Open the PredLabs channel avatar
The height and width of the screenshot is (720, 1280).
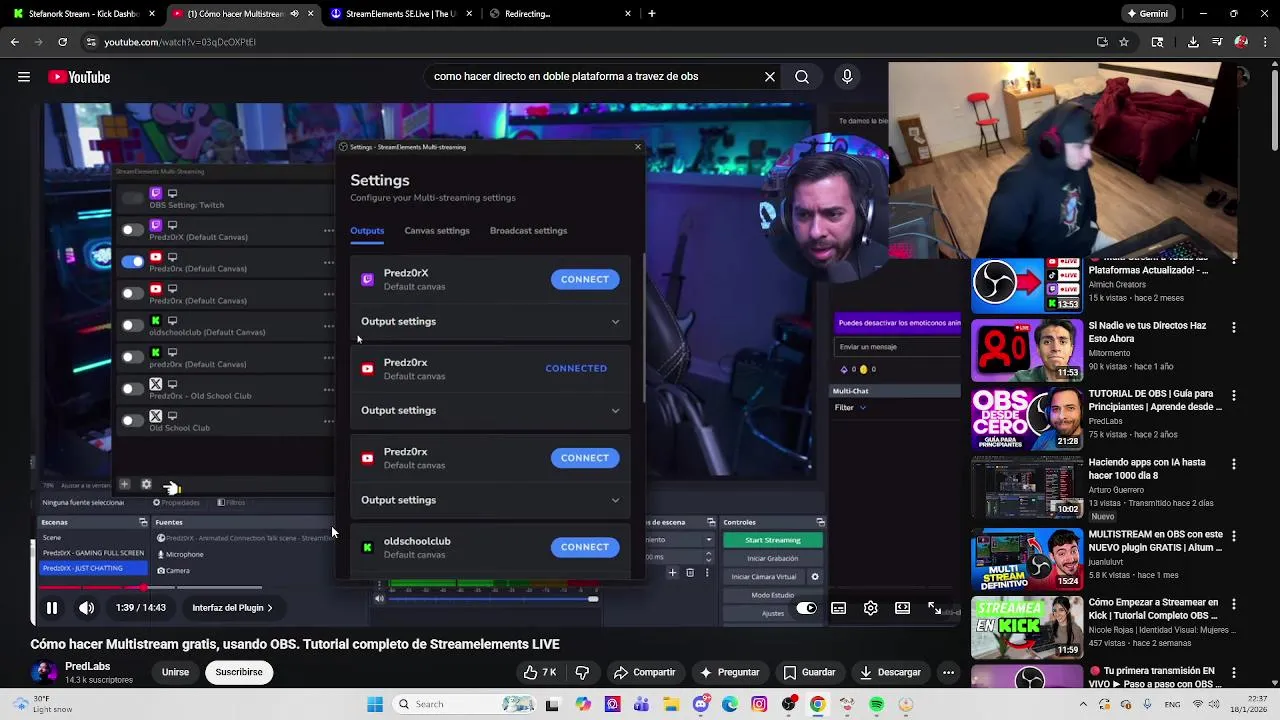(x=44, y=672)
